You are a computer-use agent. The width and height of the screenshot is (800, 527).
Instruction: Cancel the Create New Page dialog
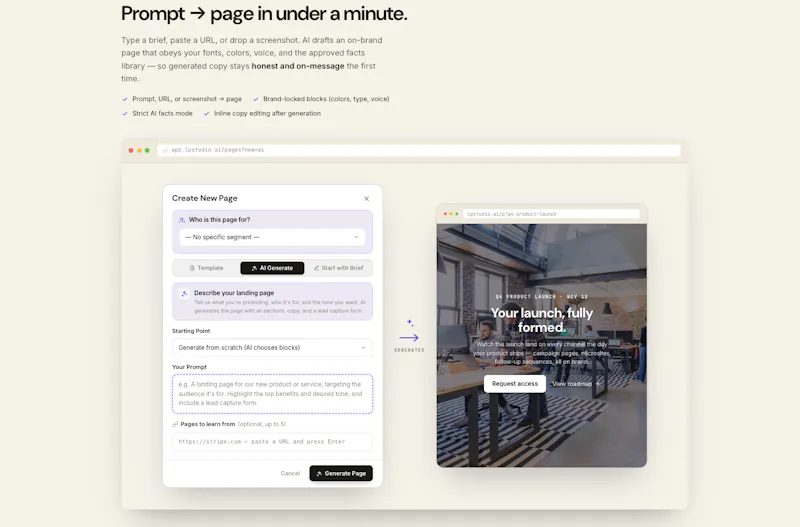[x=290, y=473]
